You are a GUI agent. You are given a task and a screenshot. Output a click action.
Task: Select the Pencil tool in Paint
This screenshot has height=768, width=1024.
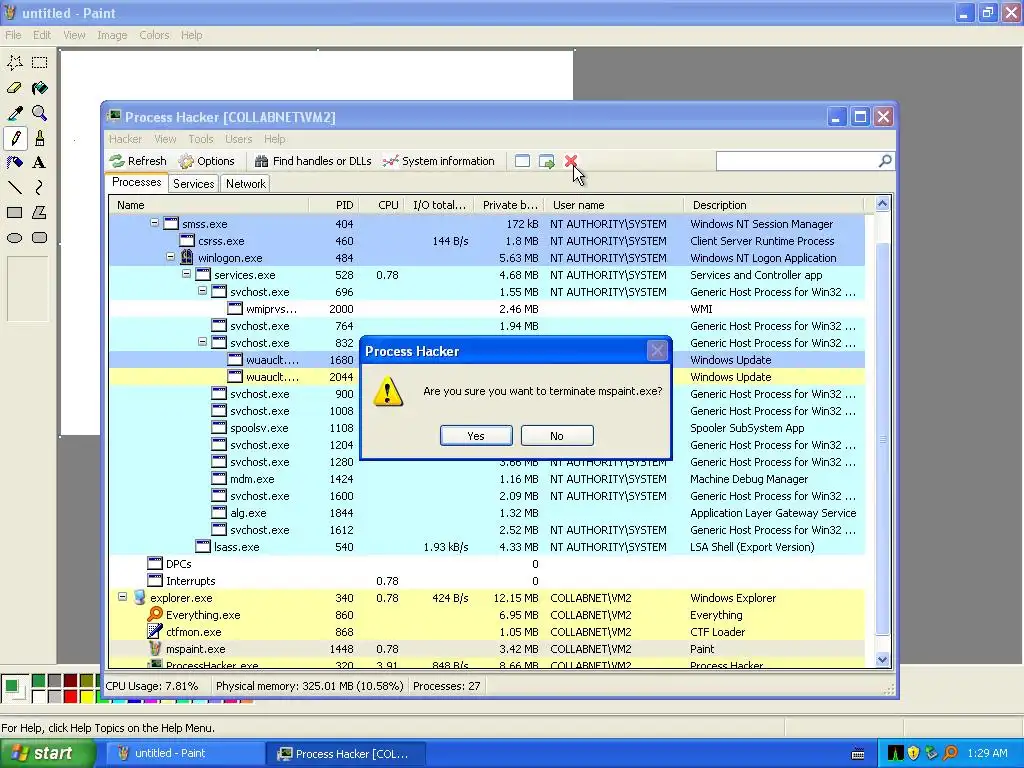click(x=15, y=138)
